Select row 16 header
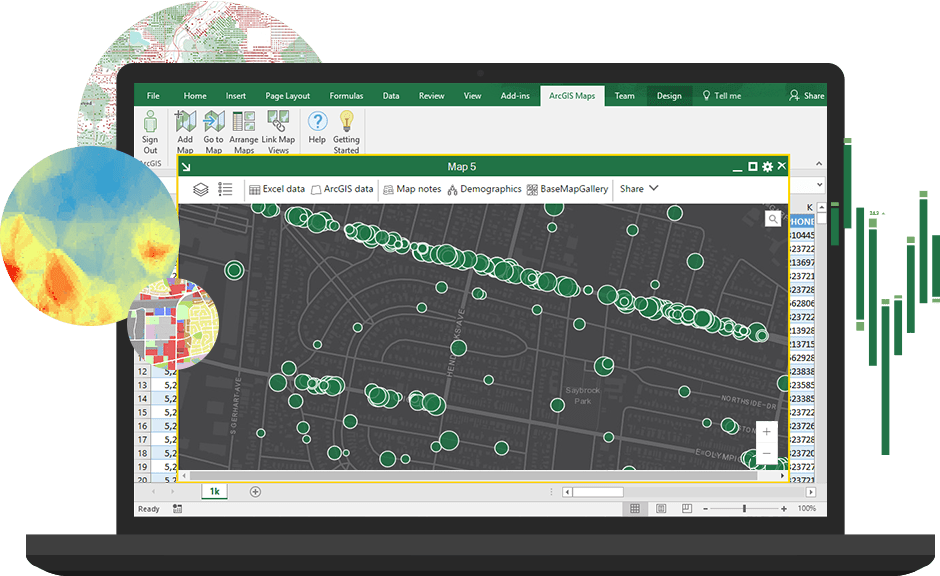This screenshot has height=576, width=940. 143,426
